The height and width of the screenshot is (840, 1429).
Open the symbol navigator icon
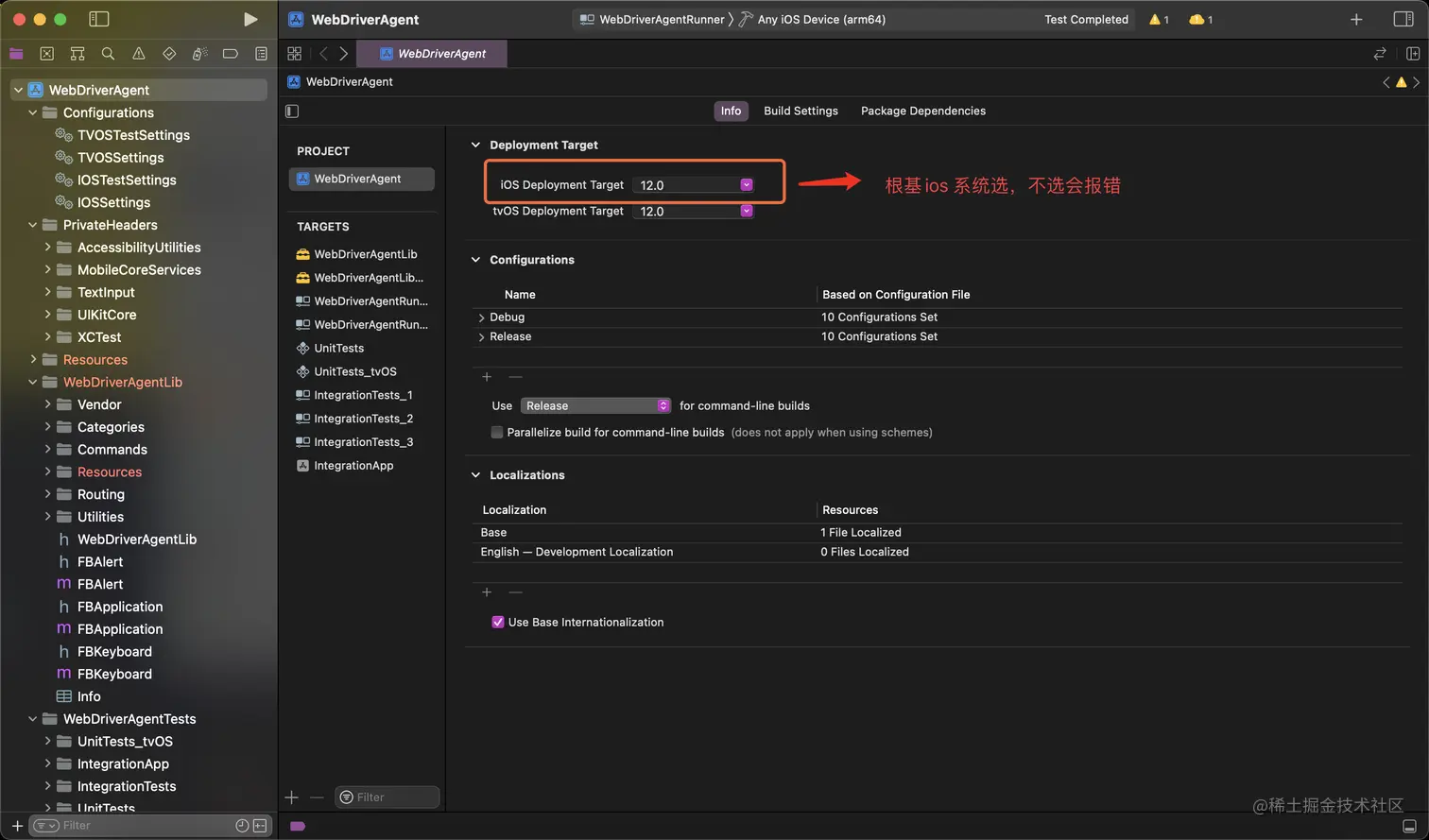pos(77,54)
